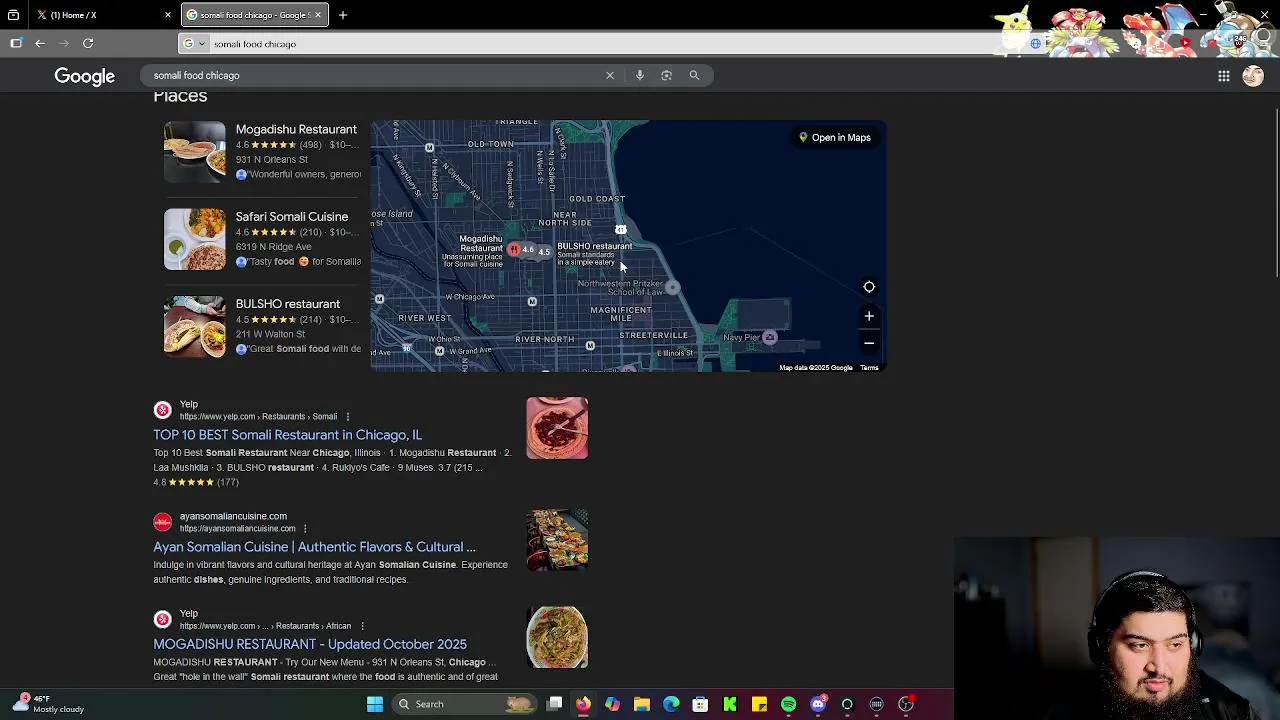Open Task View from taskbar
The height and width of the screenshot is (720, 1280).
tap(555, 704)
